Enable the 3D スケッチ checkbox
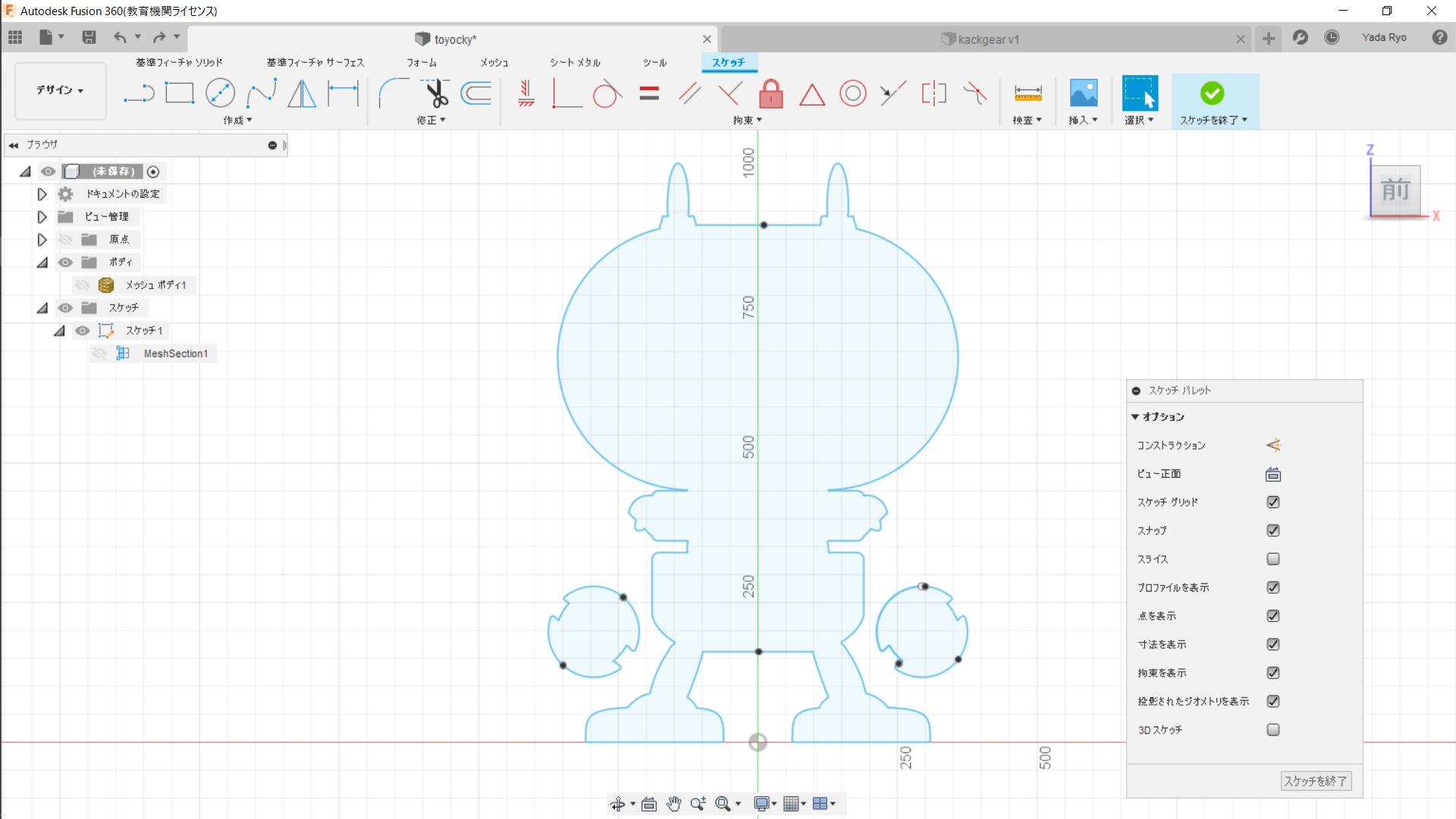1456x819 pixels. 1273,730
